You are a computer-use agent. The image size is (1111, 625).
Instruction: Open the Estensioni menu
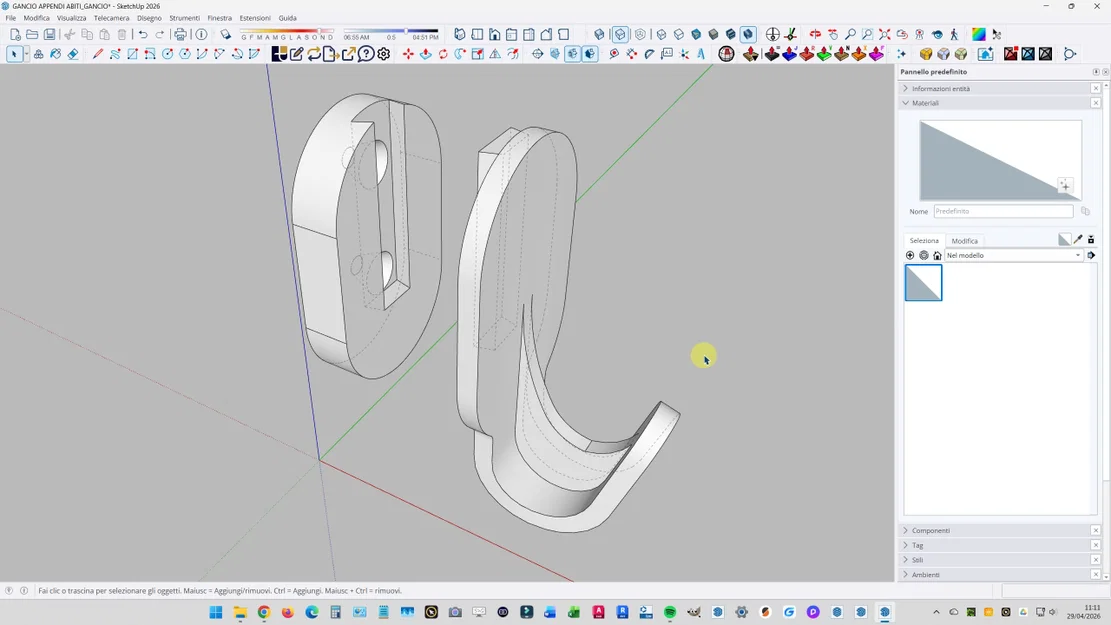coord(255,18)
